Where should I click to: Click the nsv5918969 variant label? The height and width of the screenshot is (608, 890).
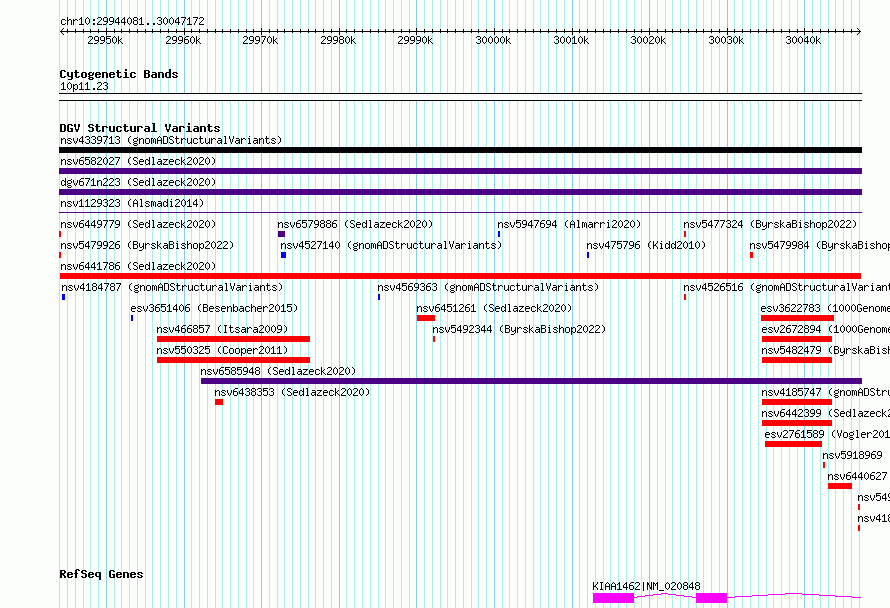tap(853, 455)
